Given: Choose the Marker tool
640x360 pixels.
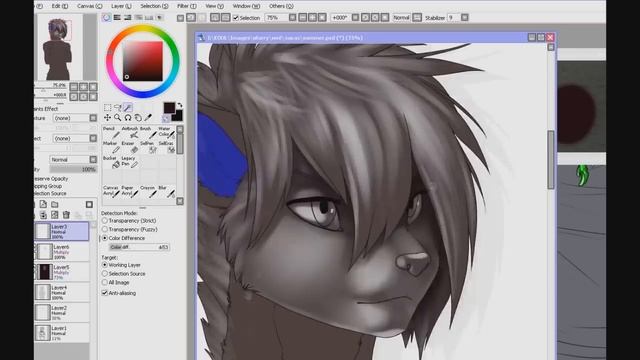Looking at the screenshot, I should [x=111, y=147].
